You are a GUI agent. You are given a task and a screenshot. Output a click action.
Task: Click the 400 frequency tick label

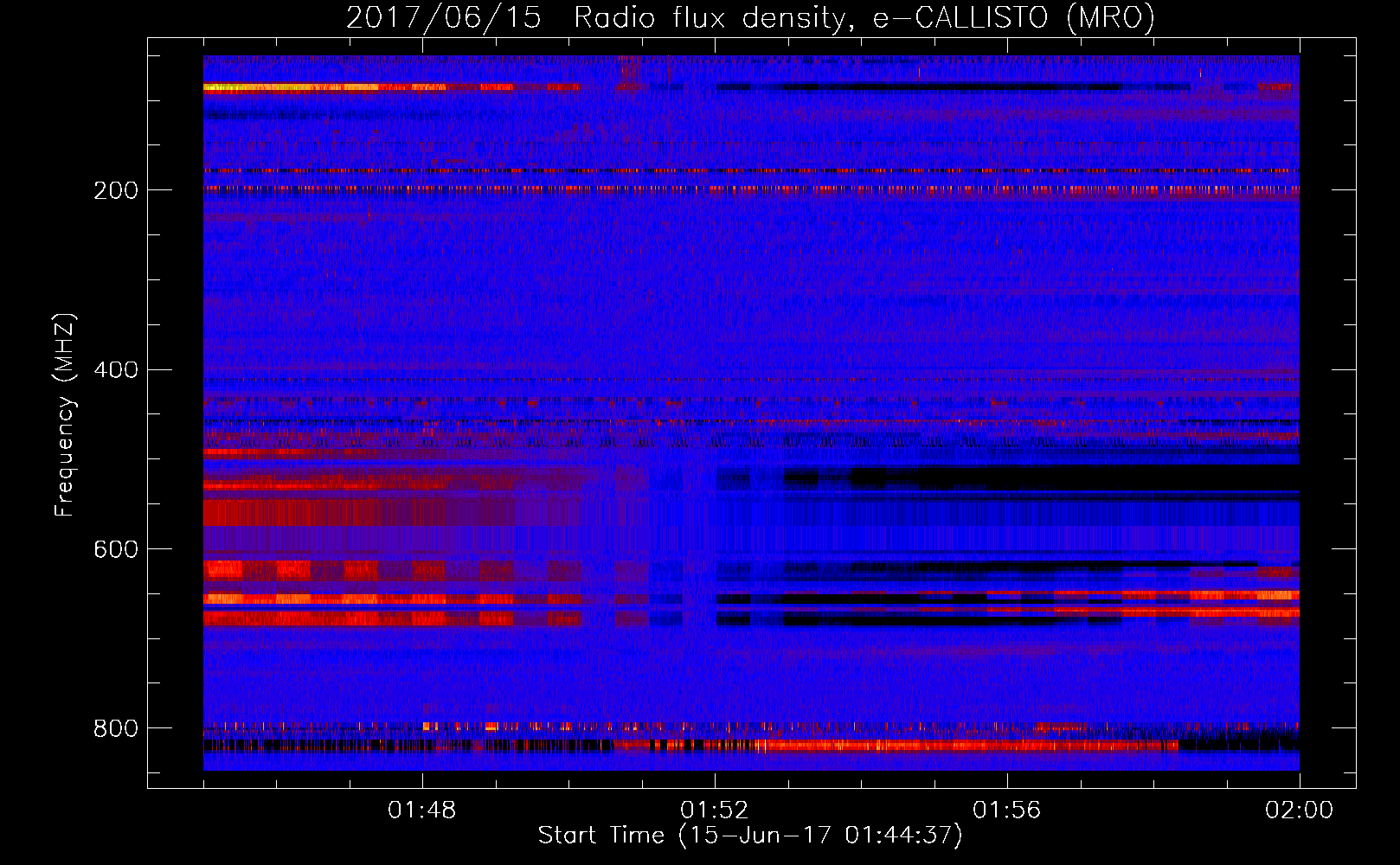(x=116, y=370)
